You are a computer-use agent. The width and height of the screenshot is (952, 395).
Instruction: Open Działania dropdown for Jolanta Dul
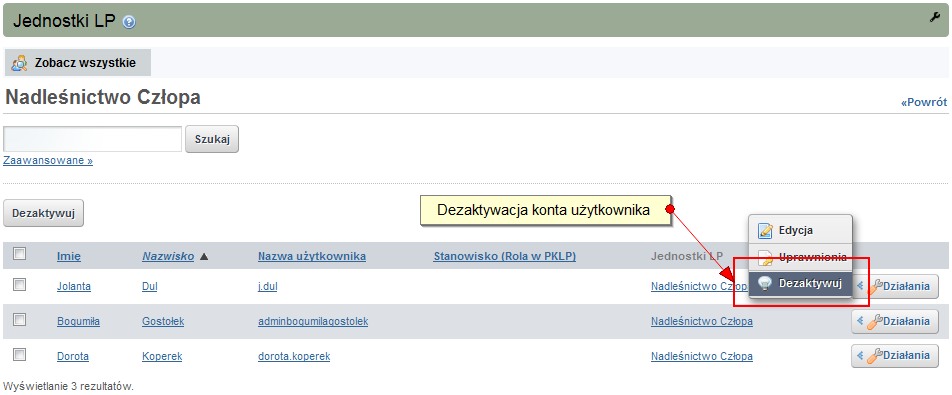pyautogui.click(x=894, y=286)
